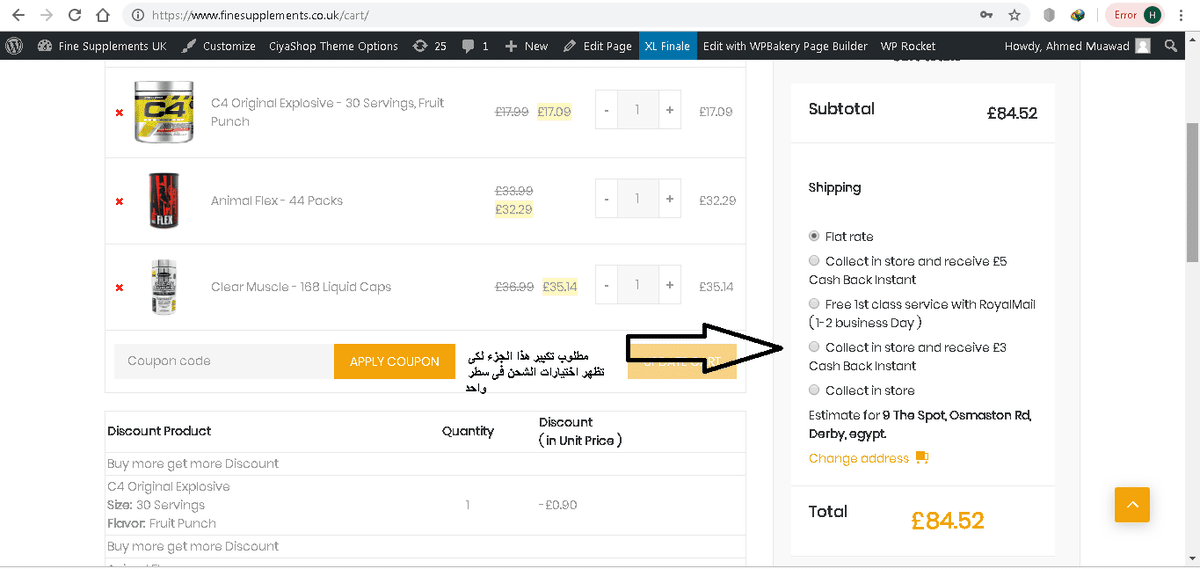The height and width of the screenshot is (569, 1200).
Task: Open Clear Muscle - 168 Liquid Caps link
Action: pos(301,287)
